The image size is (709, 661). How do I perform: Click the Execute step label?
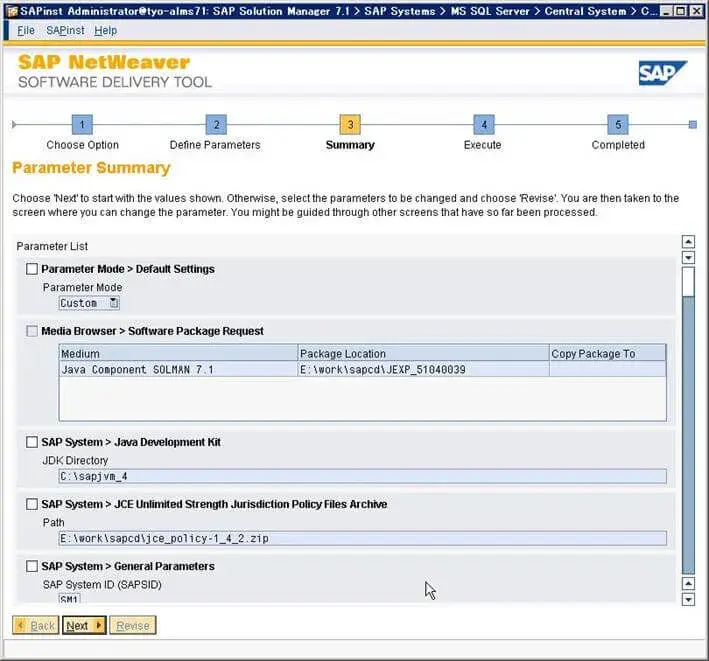[482, 145]
